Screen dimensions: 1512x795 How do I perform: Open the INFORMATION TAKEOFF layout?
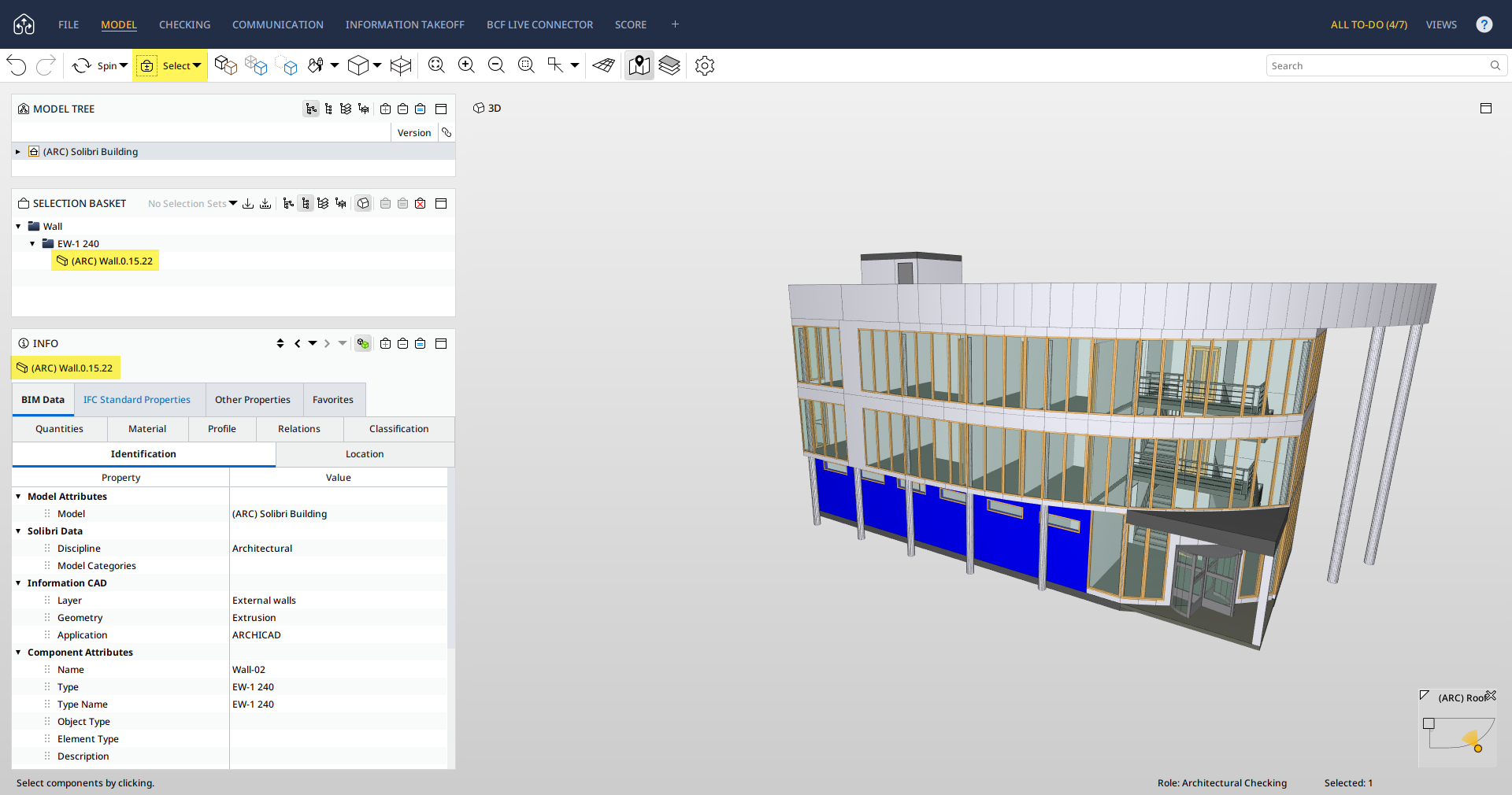(405, 24)
